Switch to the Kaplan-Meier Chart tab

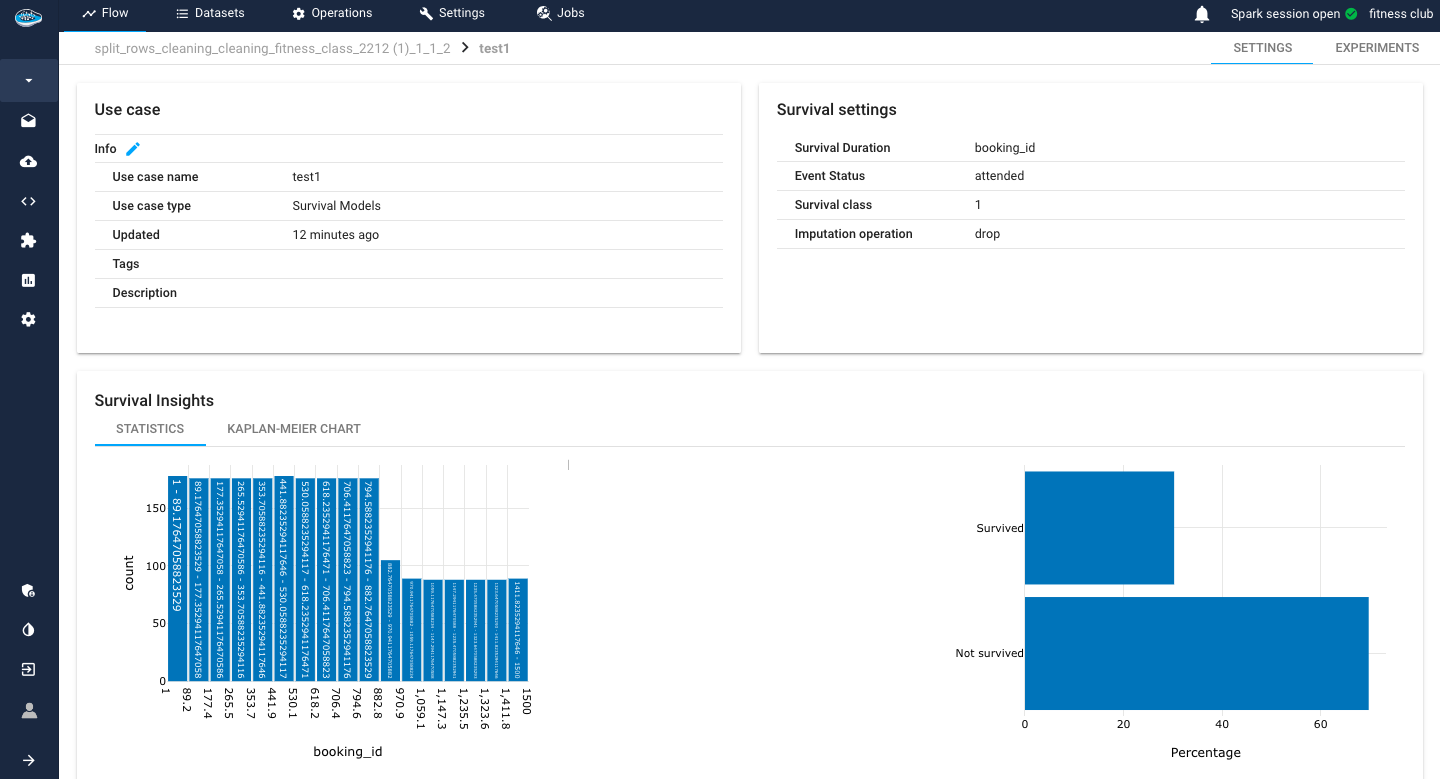[x=294, y=429]
